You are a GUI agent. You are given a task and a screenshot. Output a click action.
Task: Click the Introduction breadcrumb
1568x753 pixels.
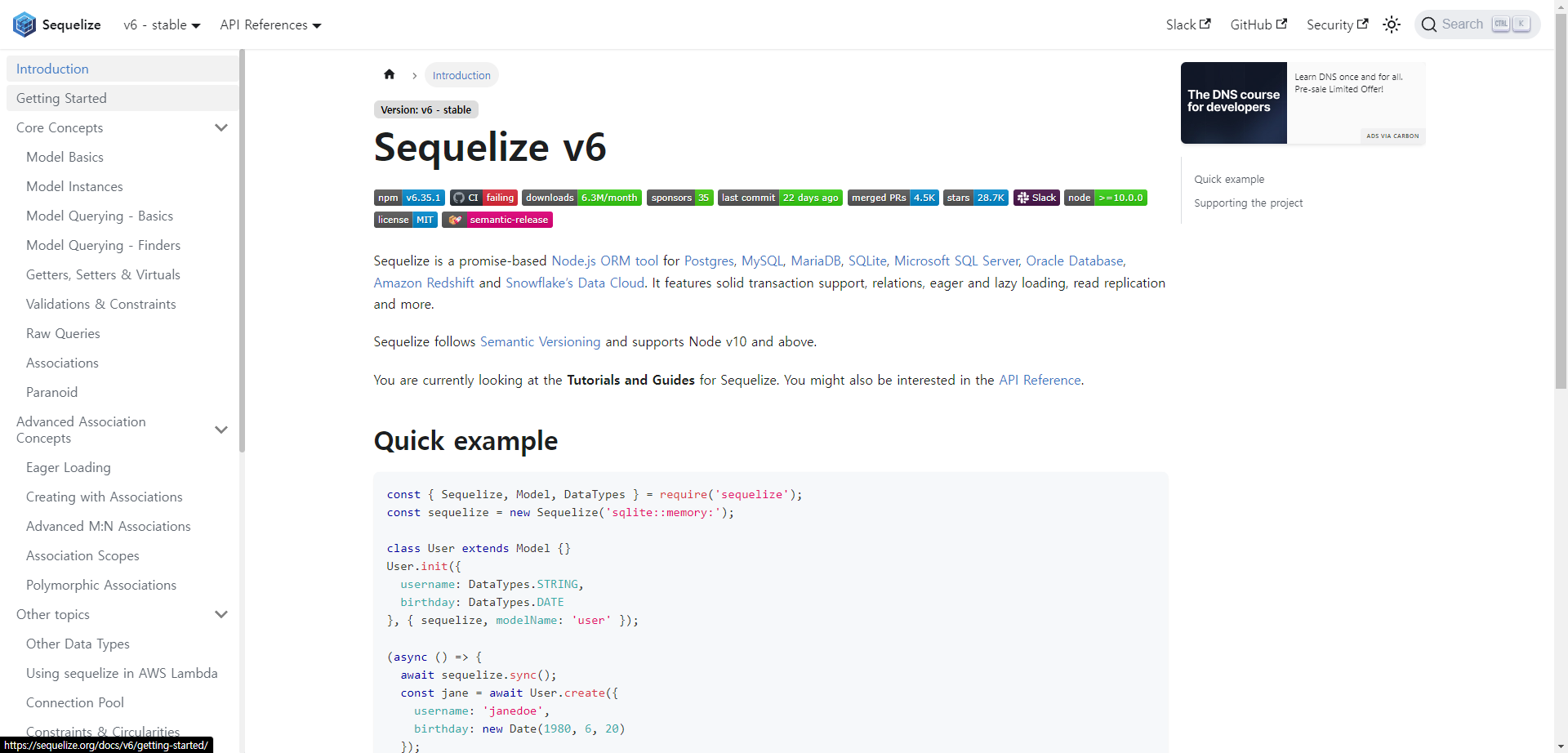pyautogui.click(x=461, y=75)
